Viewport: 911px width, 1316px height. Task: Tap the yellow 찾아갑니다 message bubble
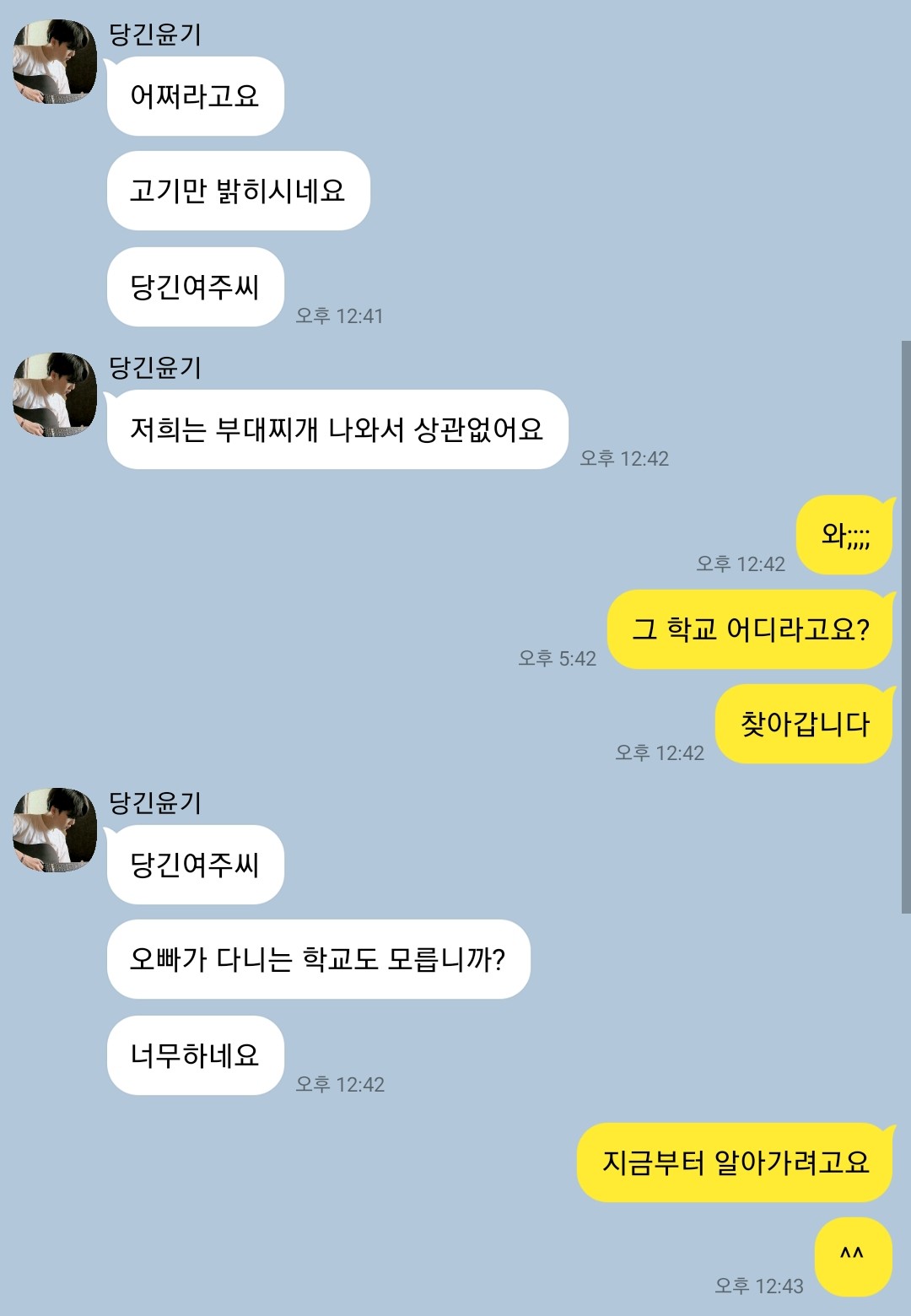coord(805,724)
